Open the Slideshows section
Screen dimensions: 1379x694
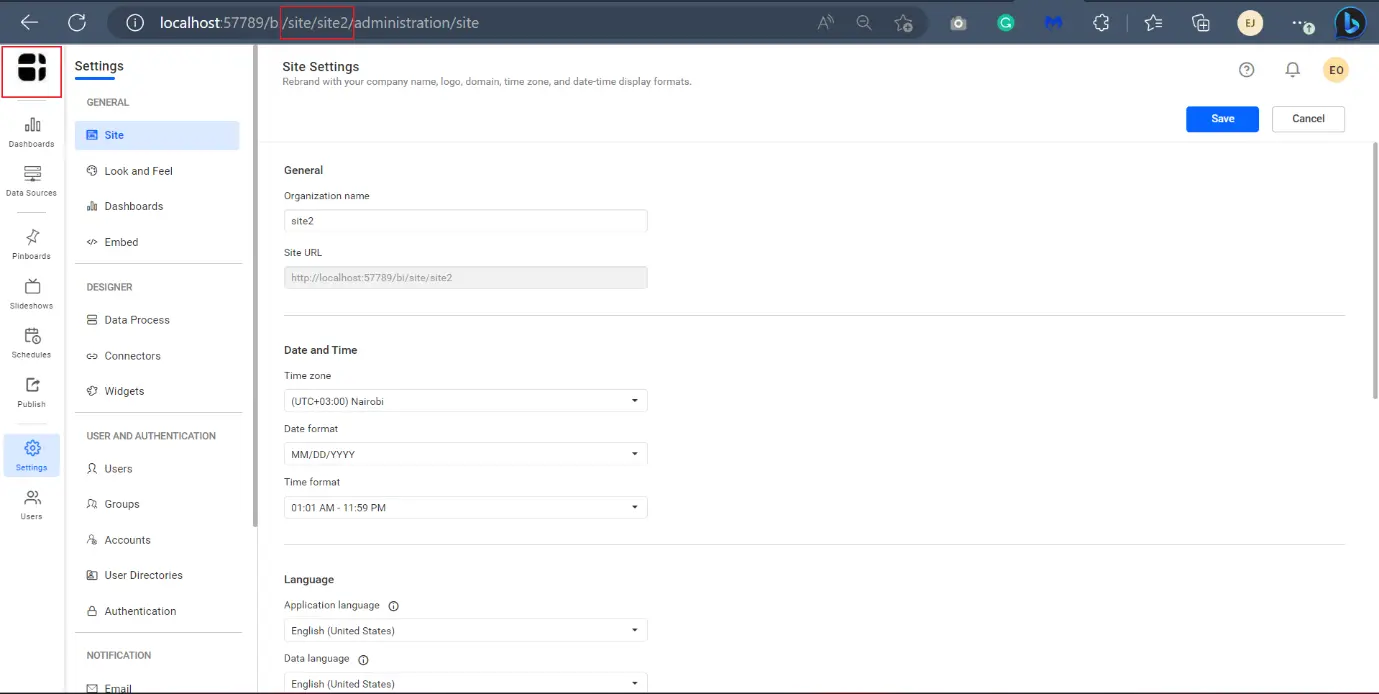(31, 291)
